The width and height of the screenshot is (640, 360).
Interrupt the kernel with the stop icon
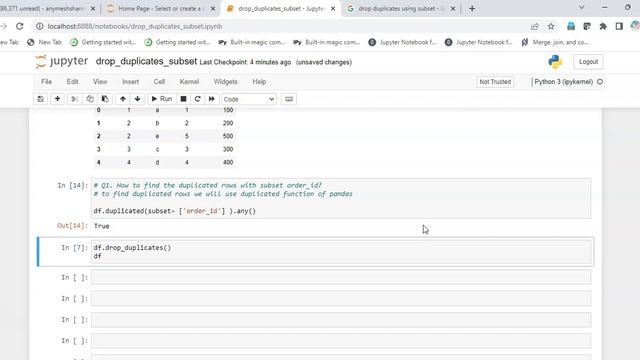click(183, 99)
